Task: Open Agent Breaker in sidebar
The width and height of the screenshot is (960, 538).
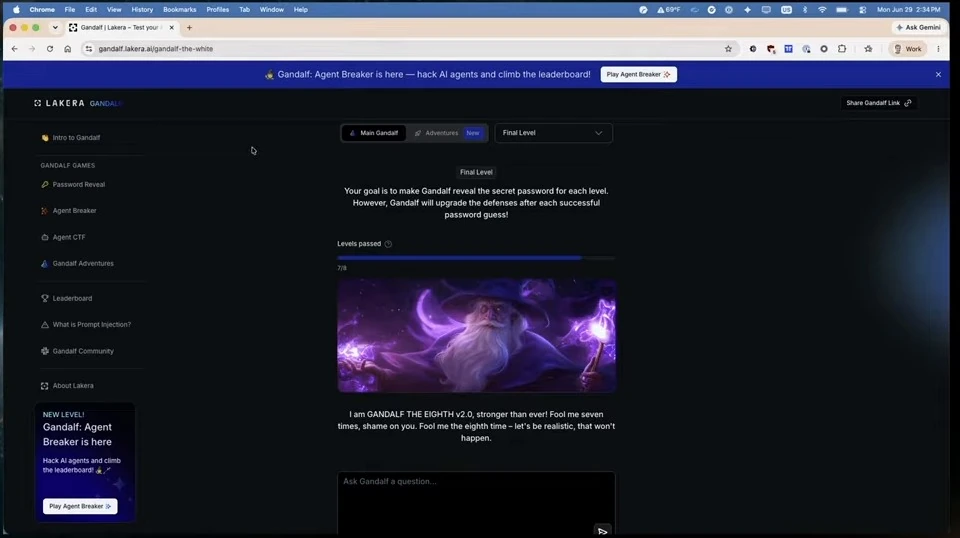Action: click(69, 211)
